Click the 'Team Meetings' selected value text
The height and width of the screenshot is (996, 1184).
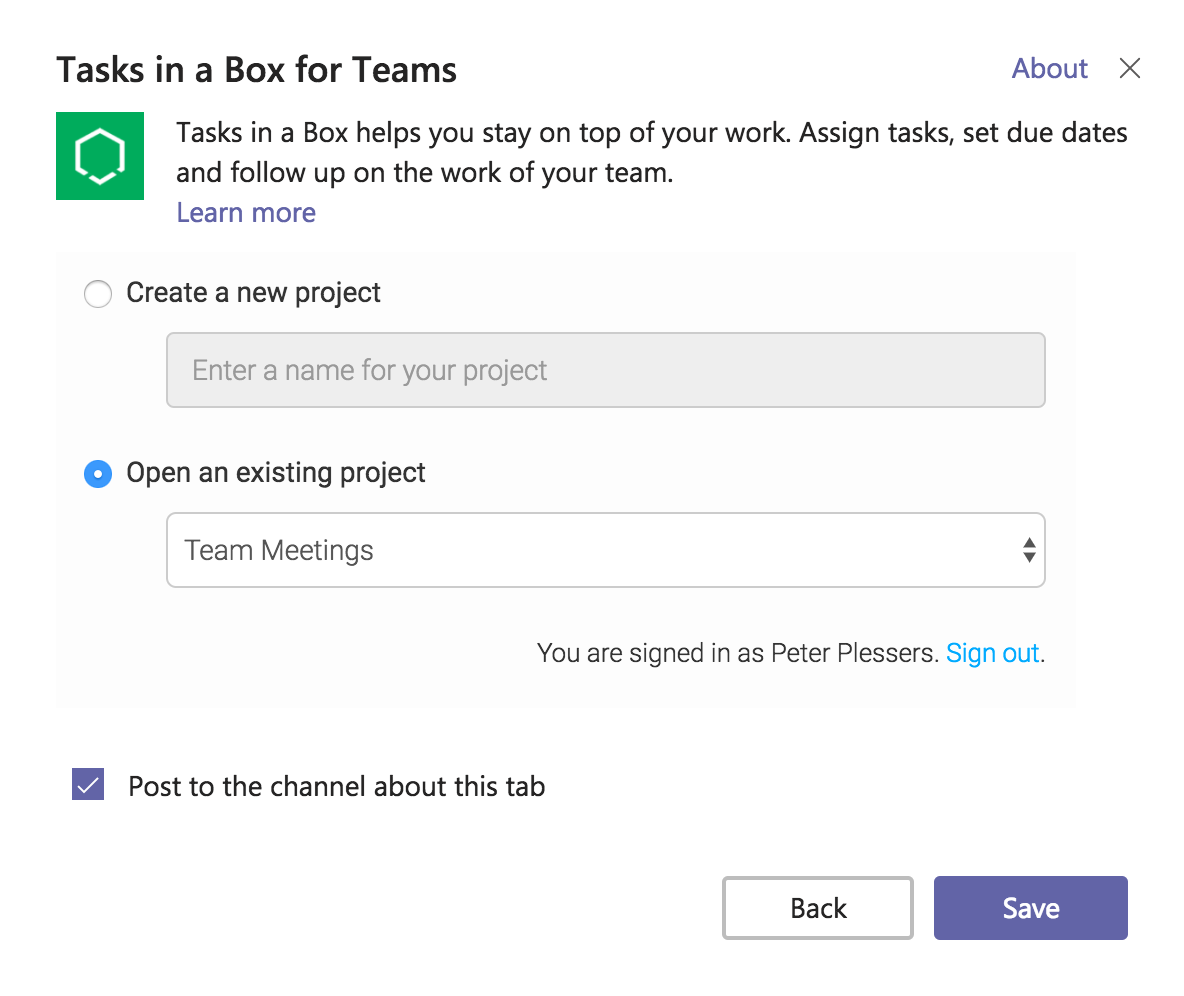pos(279,550)
